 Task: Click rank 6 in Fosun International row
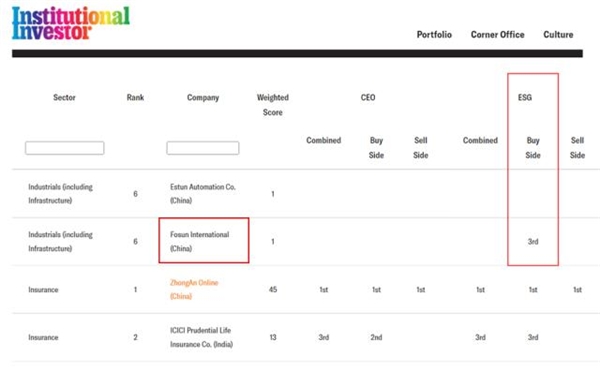pyautogui.click(x=135, y=241)
